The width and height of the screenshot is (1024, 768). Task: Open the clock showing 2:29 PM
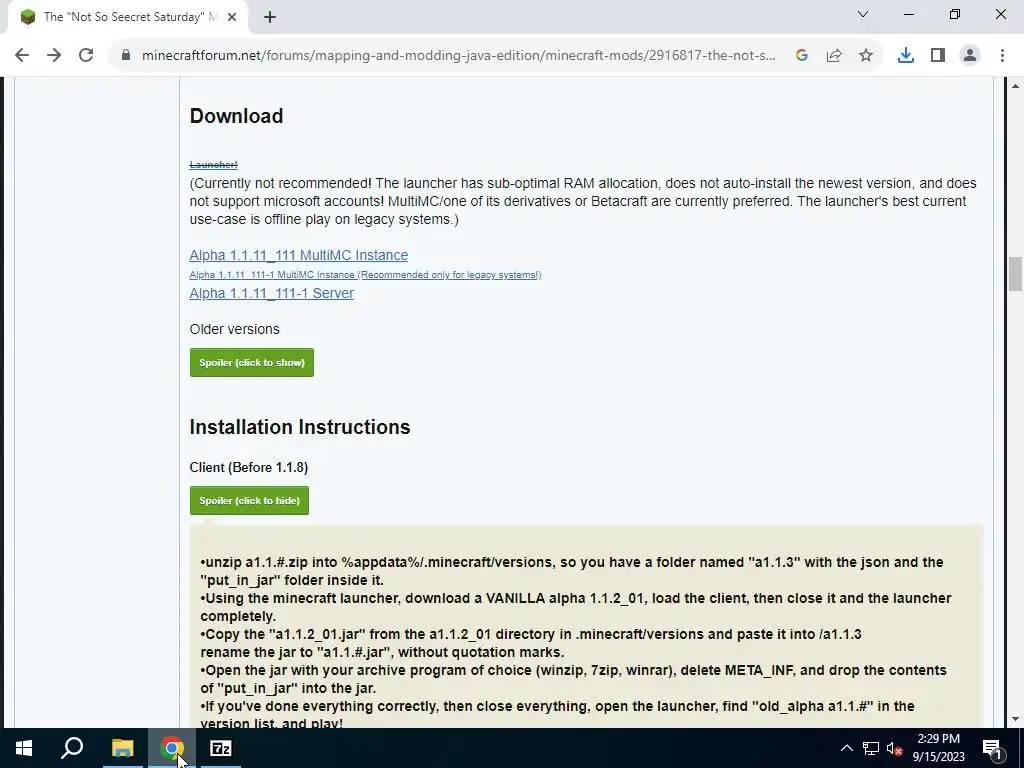click(x=938, y=748)
